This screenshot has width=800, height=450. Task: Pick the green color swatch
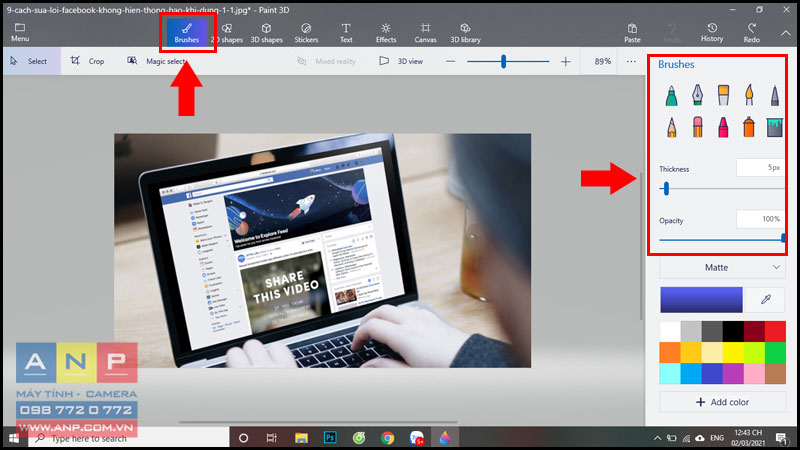pos(775,353)
